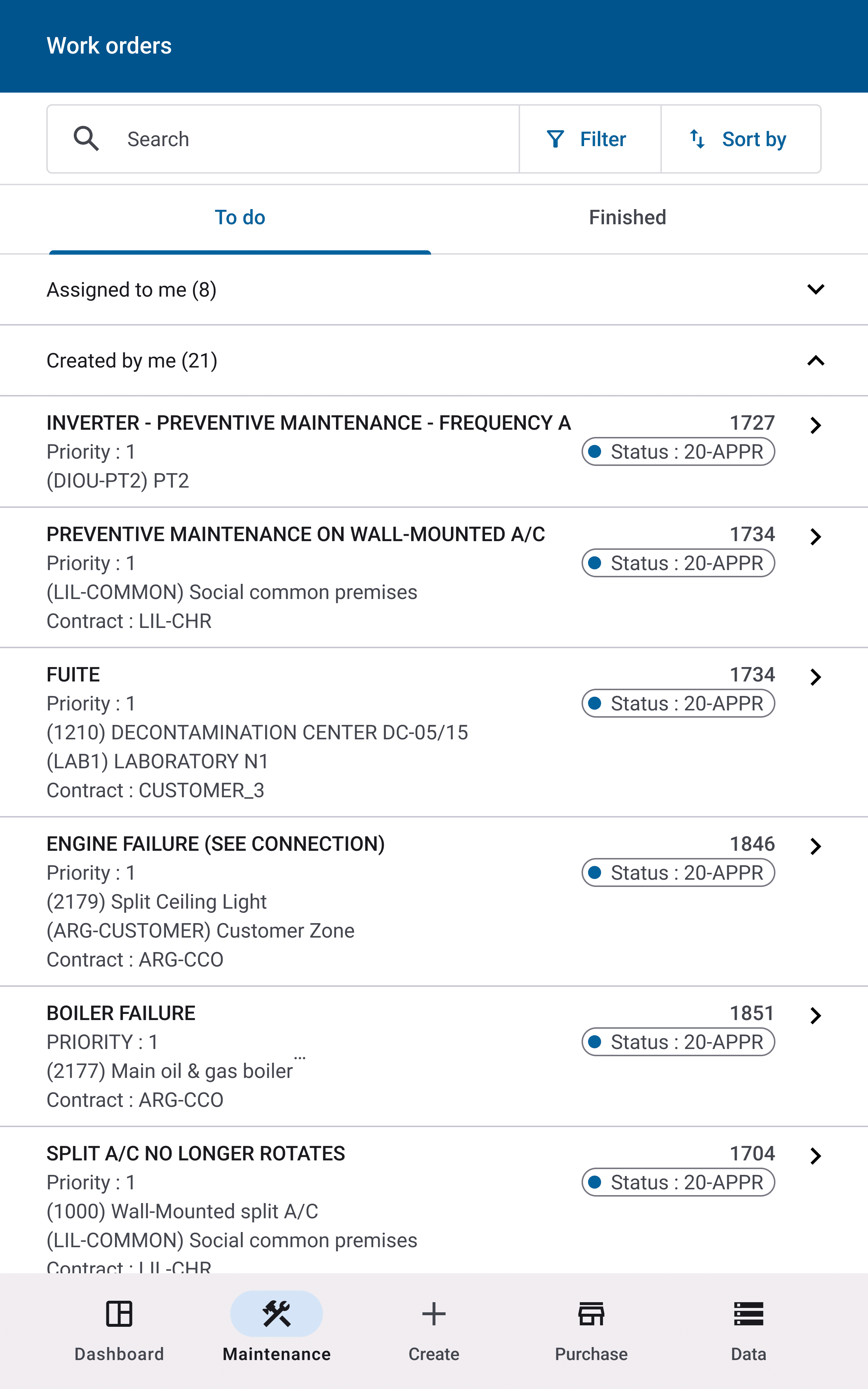Collapse the Created by me group

coord(815,360)
